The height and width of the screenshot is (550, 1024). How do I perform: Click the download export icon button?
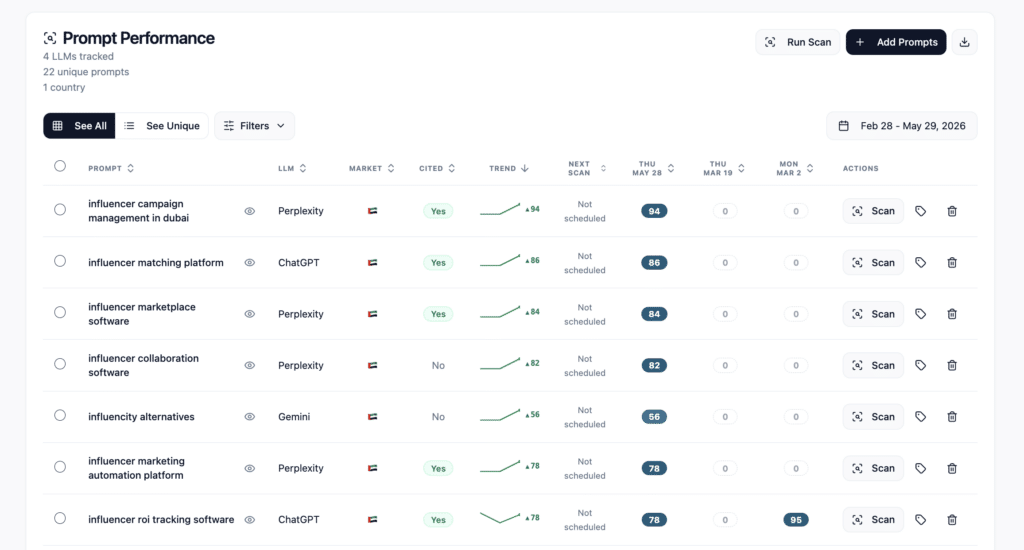(964, 42)
